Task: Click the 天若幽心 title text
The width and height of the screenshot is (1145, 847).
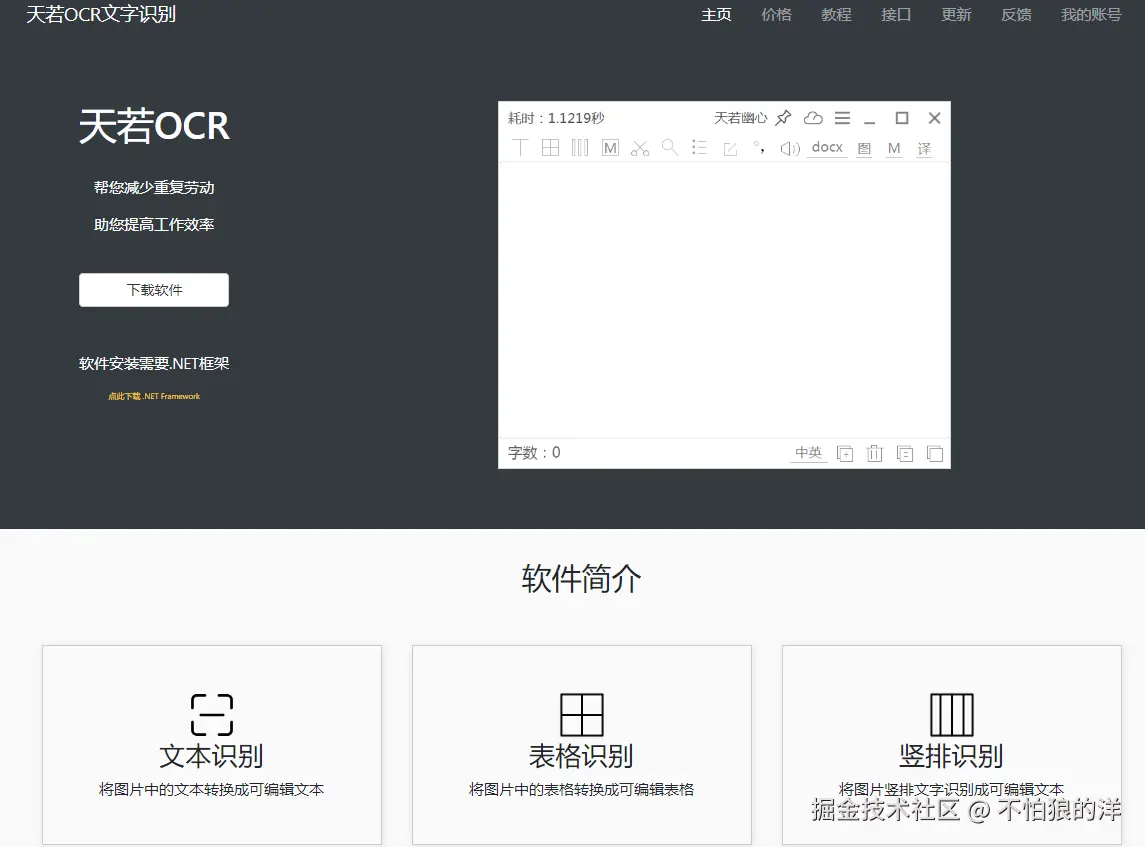Action: tap(740, 118)
